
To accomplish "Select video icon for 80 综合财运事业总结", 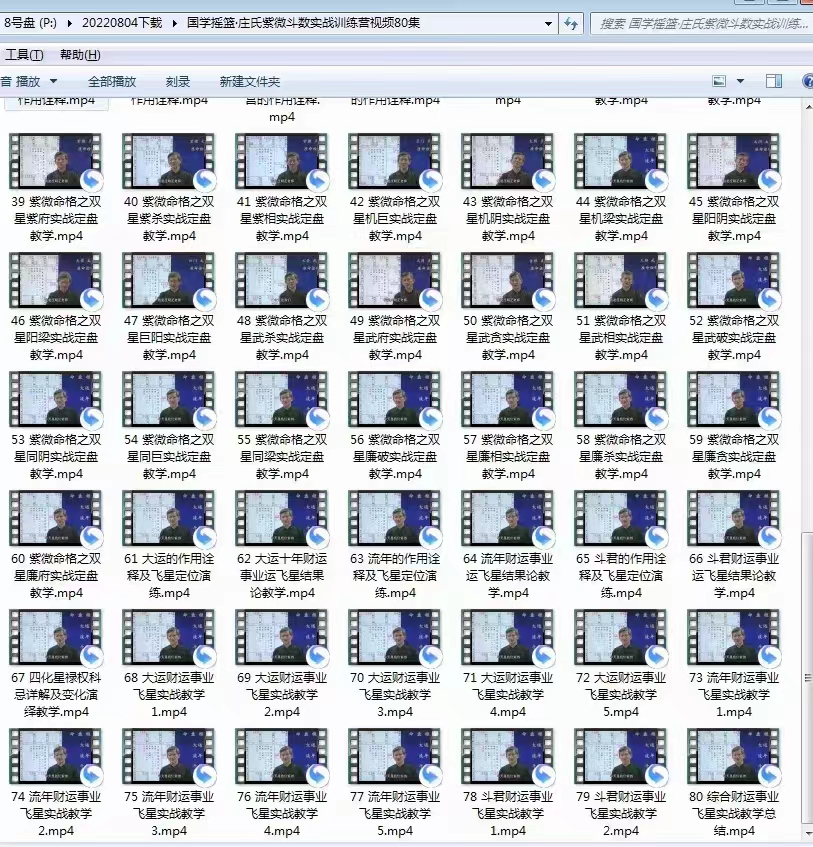I will pos(734,757).
